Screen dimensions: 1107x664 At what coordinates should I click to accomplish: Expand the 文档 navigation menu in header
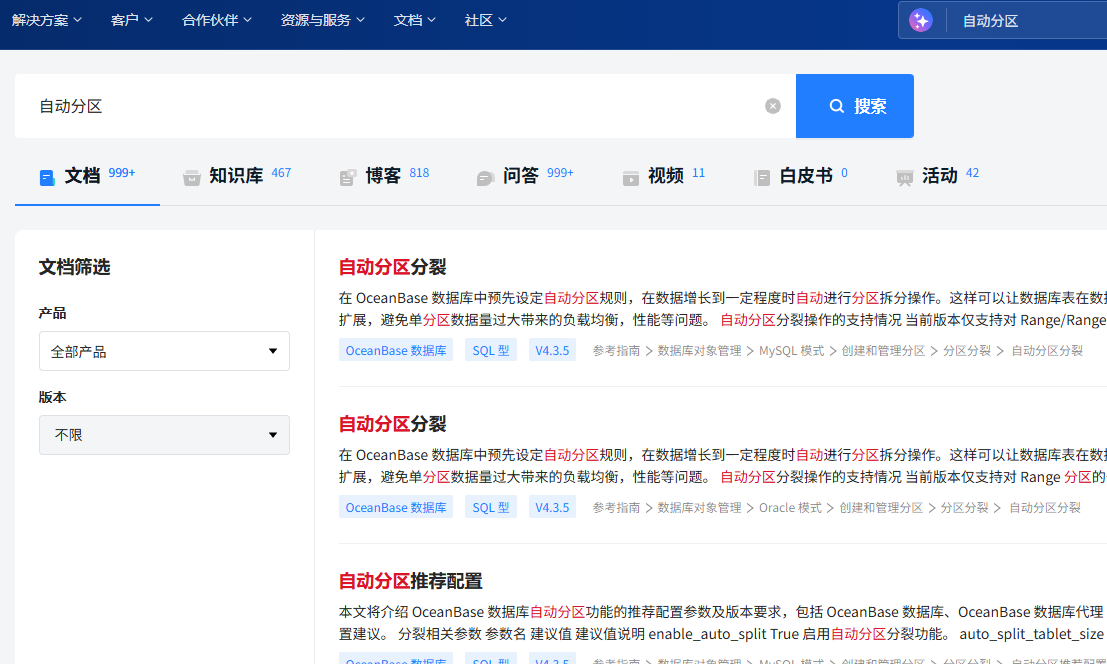click(x=414, y=20)
